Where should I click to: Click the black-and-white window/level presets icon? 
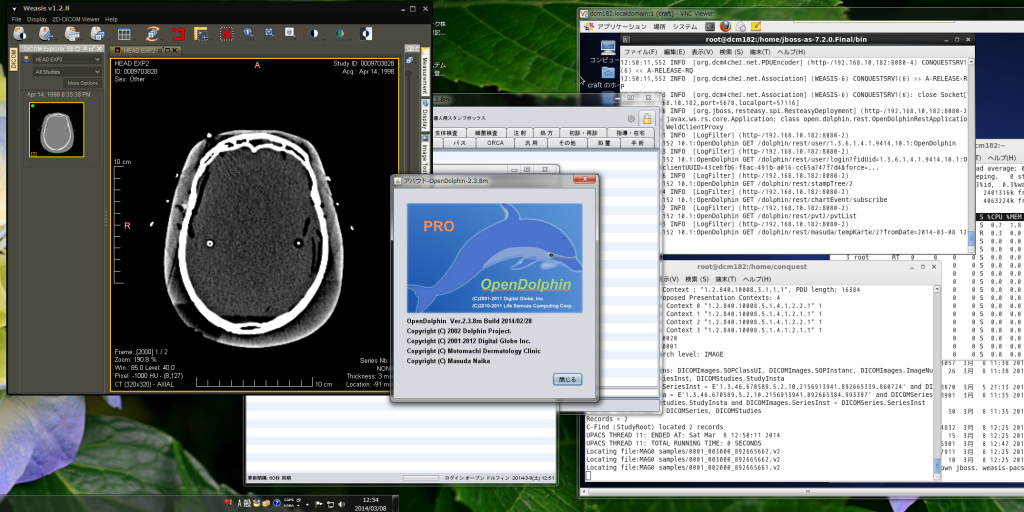click(315, 33)
